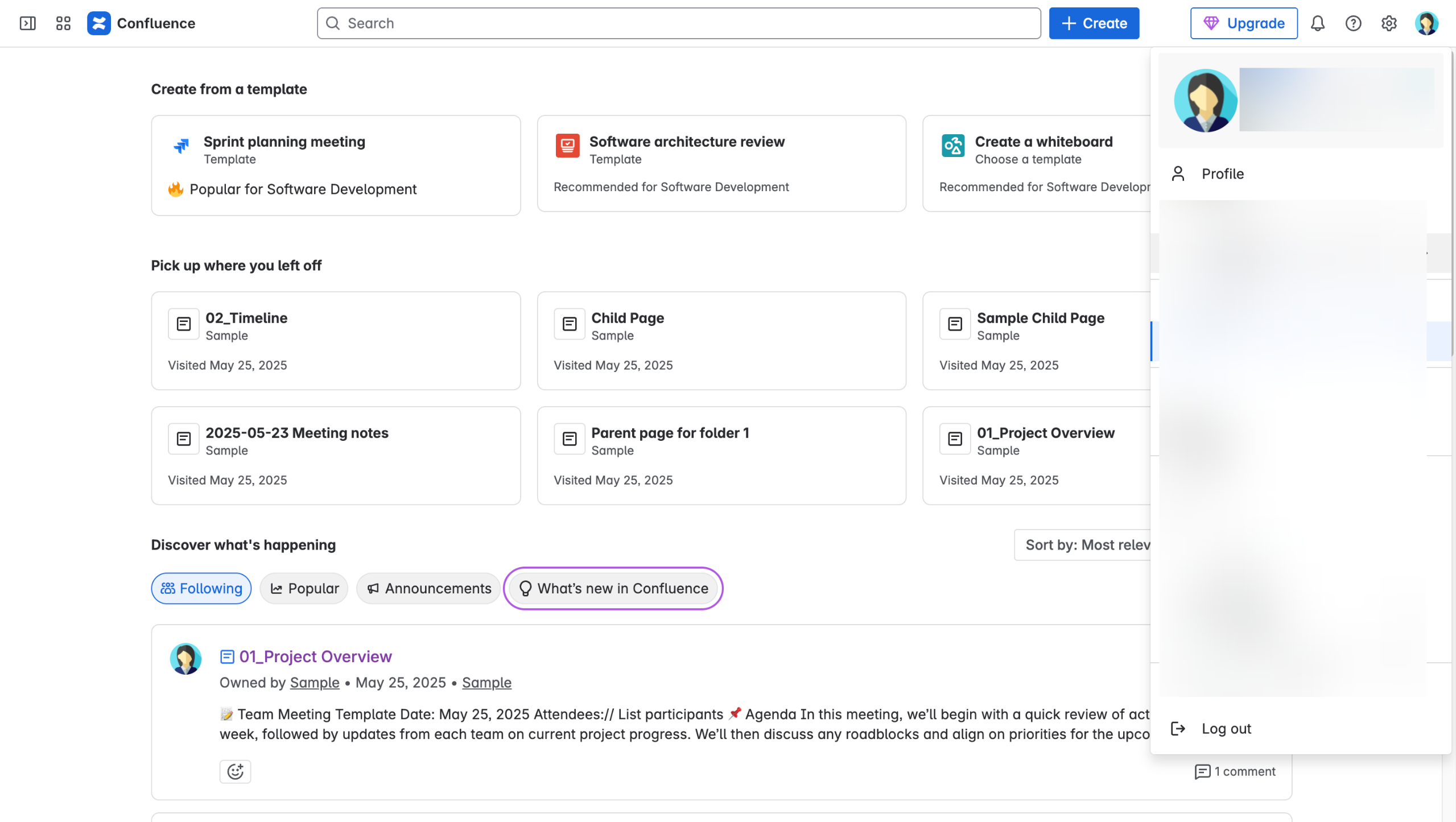Toggle the sidebar collapse icon
Viewport: 1456px width, 822px height.
(x=27, y=23)
